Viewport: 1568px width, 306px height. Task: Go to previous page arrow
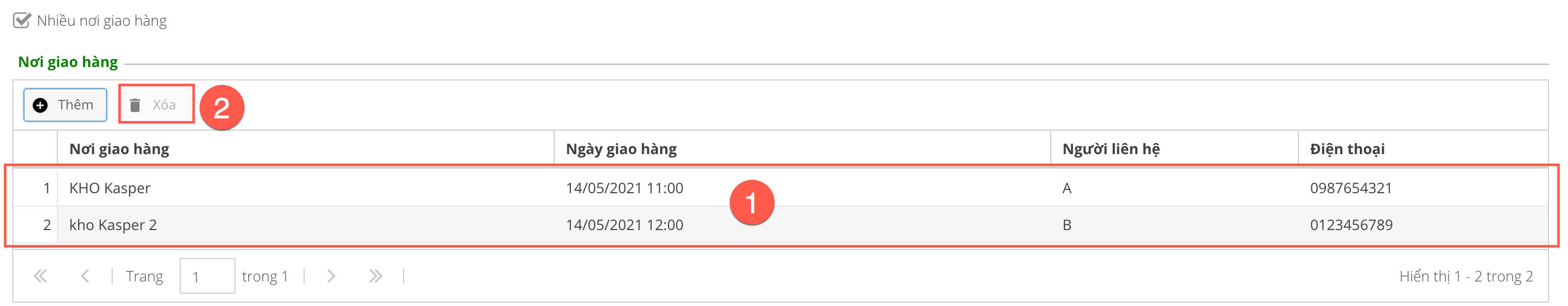tap(85, 276)
